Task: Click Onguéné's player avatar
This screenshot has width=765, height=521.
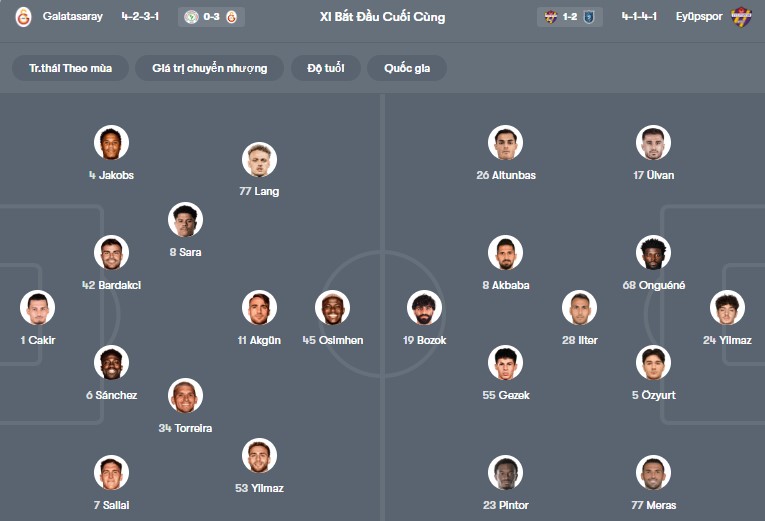Action: pos(653,253)
